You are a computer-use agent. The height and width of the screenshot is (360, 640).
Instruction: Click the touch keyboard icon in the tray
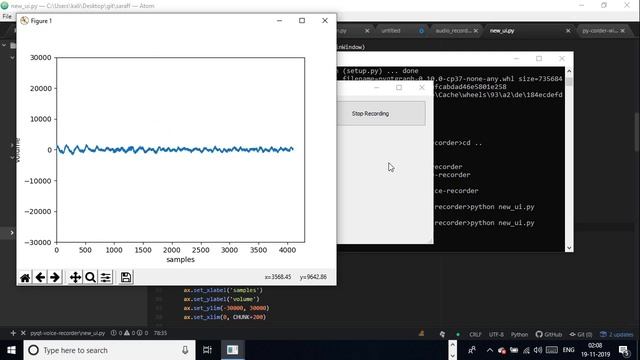551,350
